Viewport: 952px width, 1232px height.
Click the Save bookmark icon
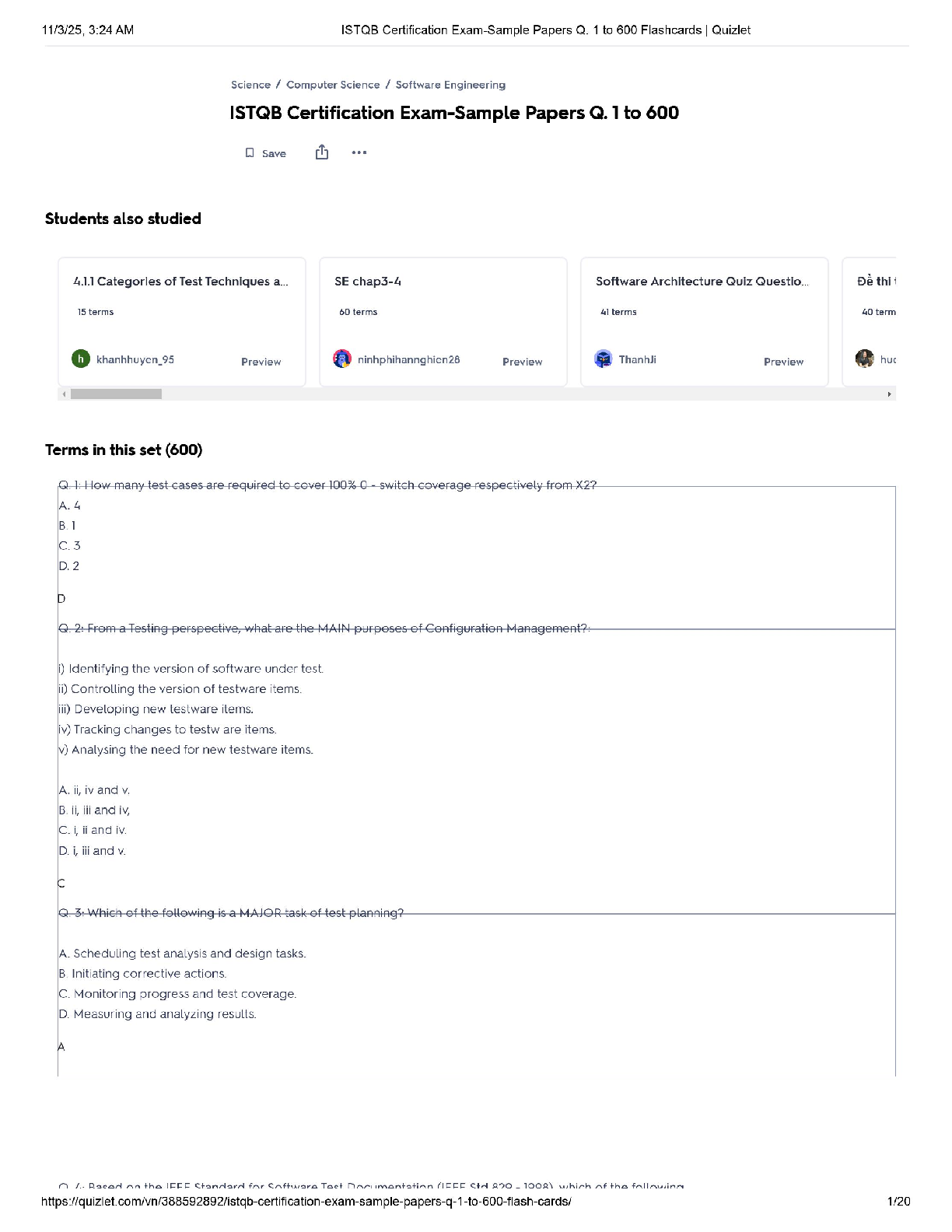(x=250, y=153)
